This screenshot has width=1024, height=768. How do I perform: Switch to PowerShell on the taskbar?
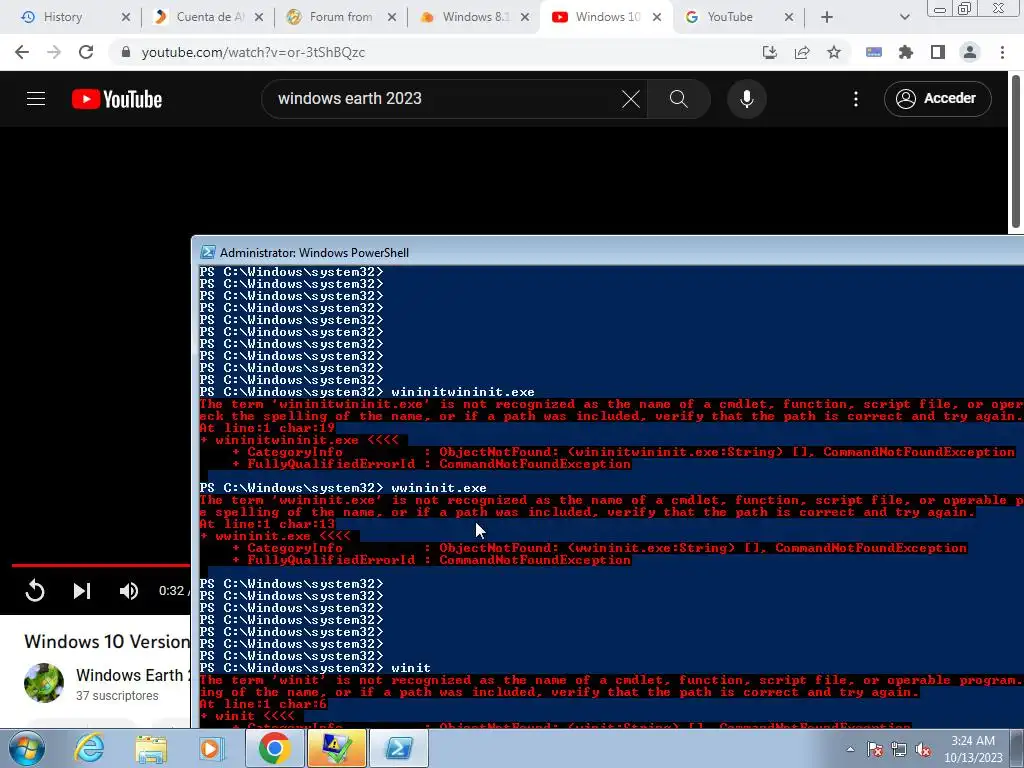tap(399, 748)
